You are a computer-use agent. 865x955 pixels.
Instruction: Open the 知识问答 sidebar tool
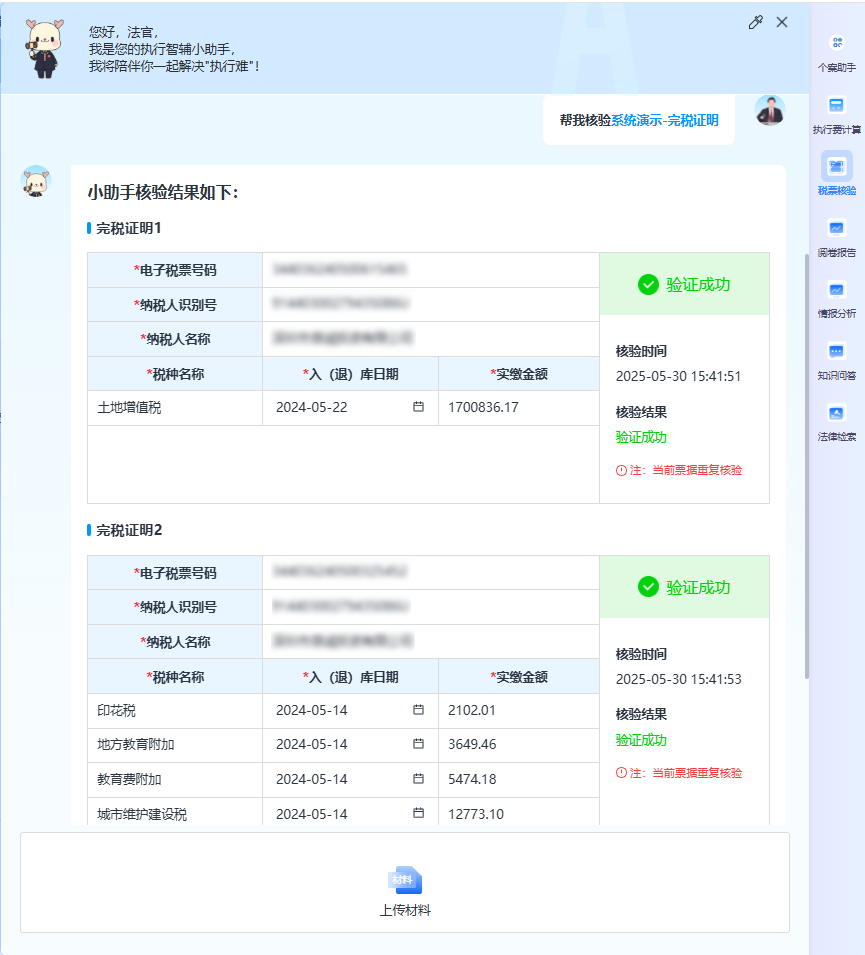click(x=836, y=352)
